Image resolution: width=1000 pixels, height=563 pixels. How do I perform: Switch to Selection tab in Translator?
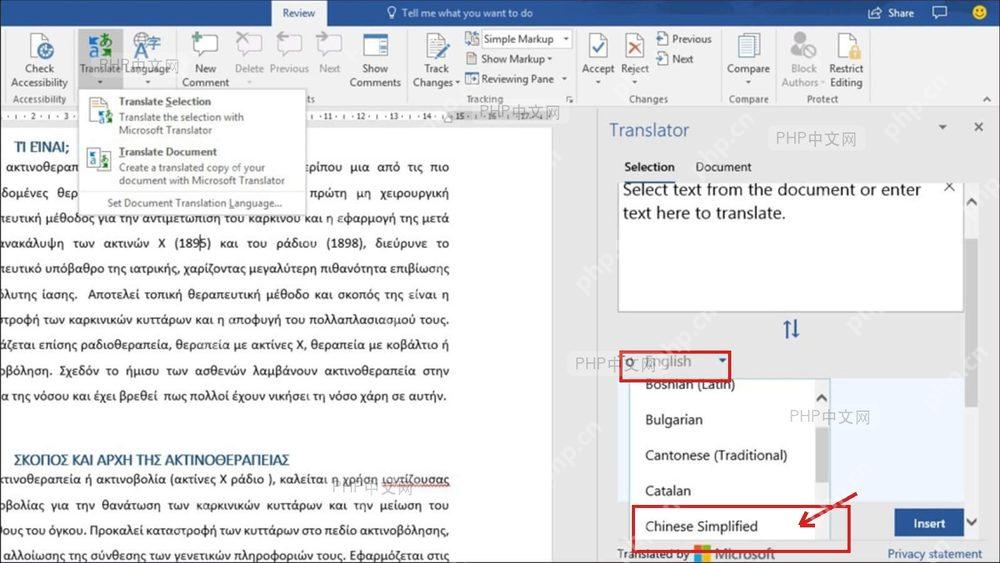tap(649, 167)
